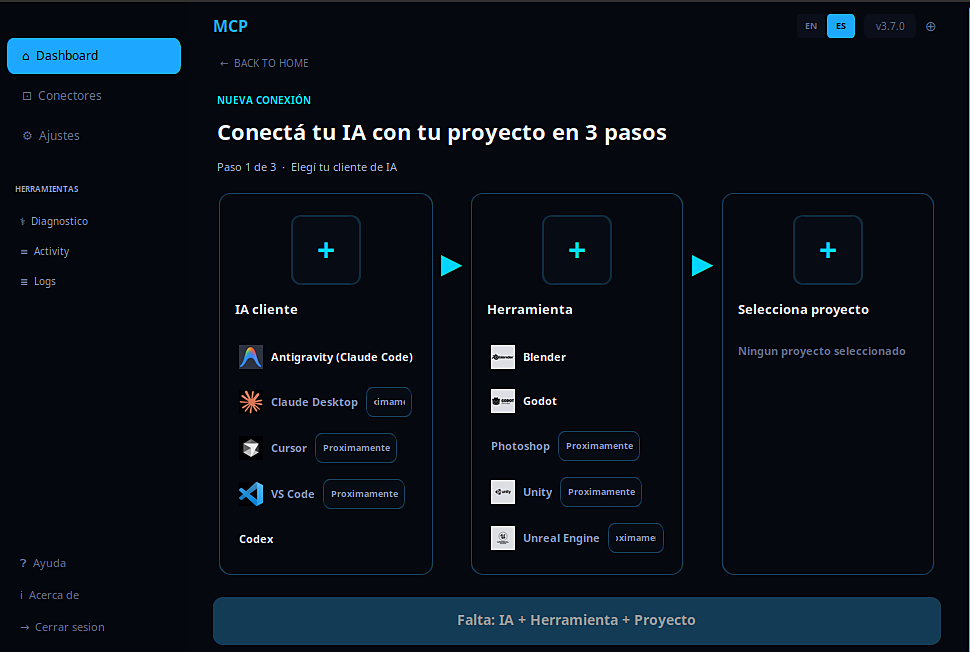Switch language to ES
Screen dimensions: 970x652
pos(841,26)
